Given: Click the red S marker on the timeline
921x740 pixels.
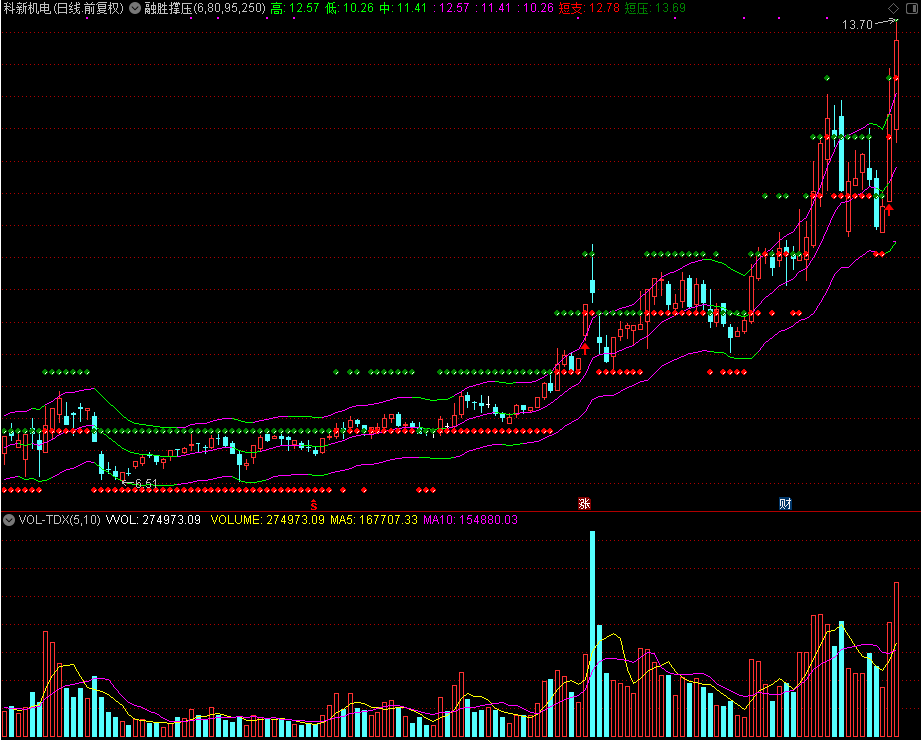Looking at the screenshot, I should point(314,504).
